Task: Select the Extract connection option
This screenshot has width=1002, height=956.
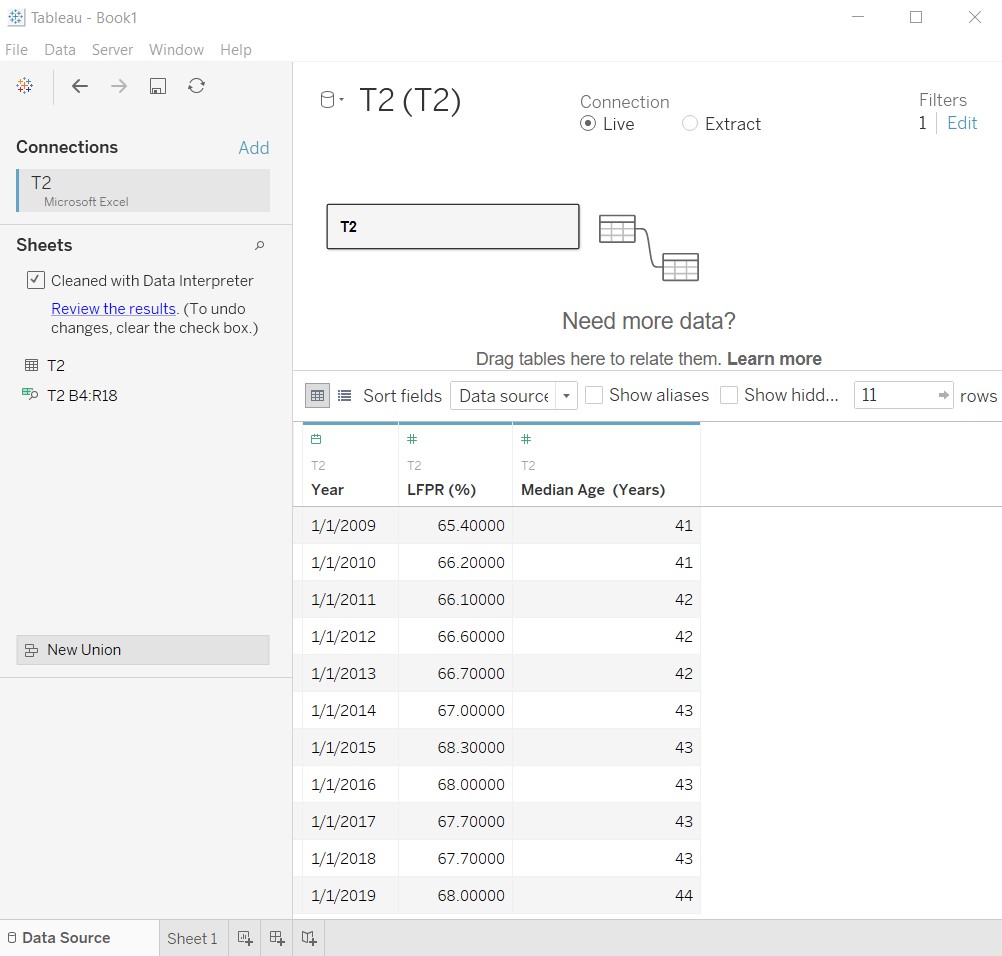Action: [x=690, y=124]
